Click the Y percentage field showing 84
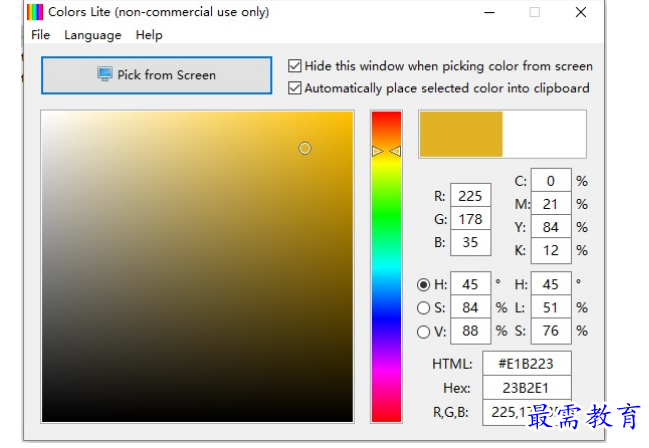 551,227
